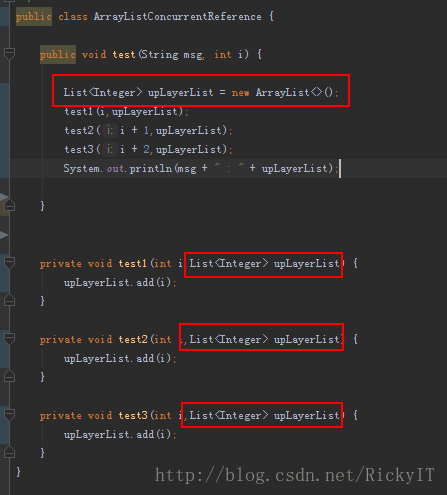The image size is (447, 495).
Task: Click fold end marker of test2 method
Action: 9,377
